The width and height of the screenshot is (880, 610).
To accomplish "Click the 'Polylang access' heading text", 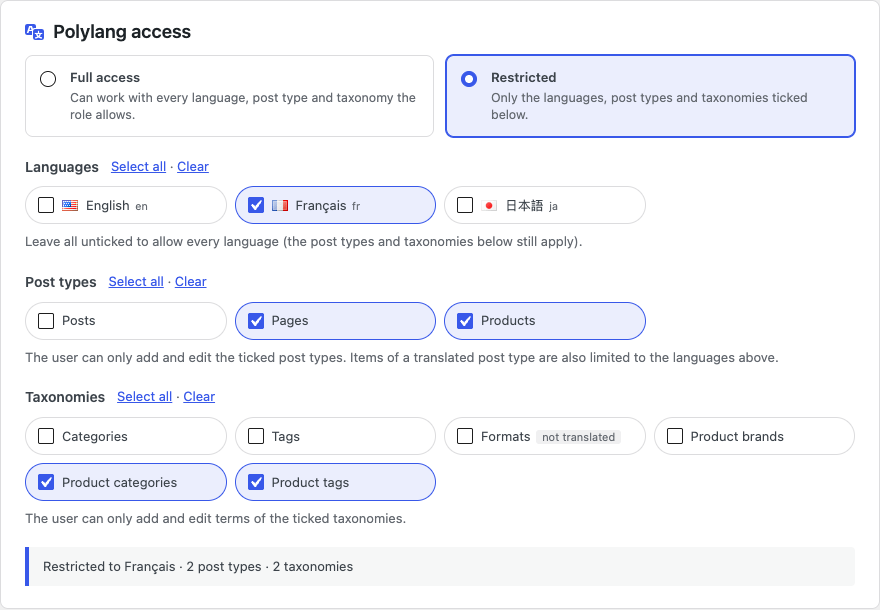I will coord(122,32).
